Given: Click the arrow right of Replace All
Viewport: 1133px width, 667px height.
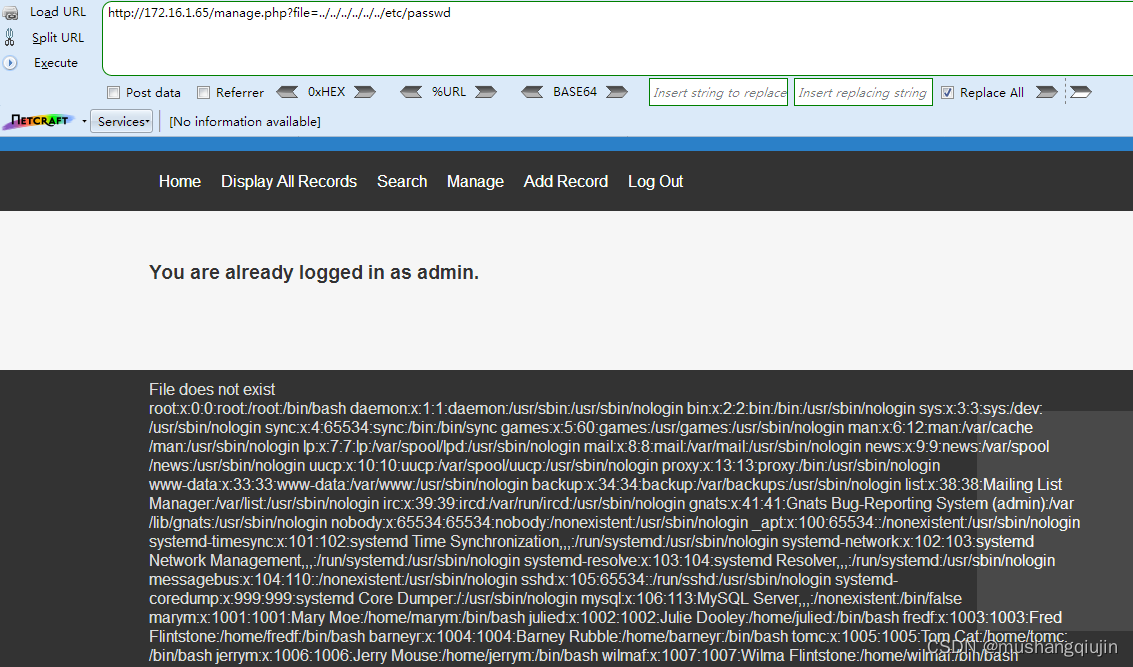Looking at the screenshot, I should [1046, 92].
